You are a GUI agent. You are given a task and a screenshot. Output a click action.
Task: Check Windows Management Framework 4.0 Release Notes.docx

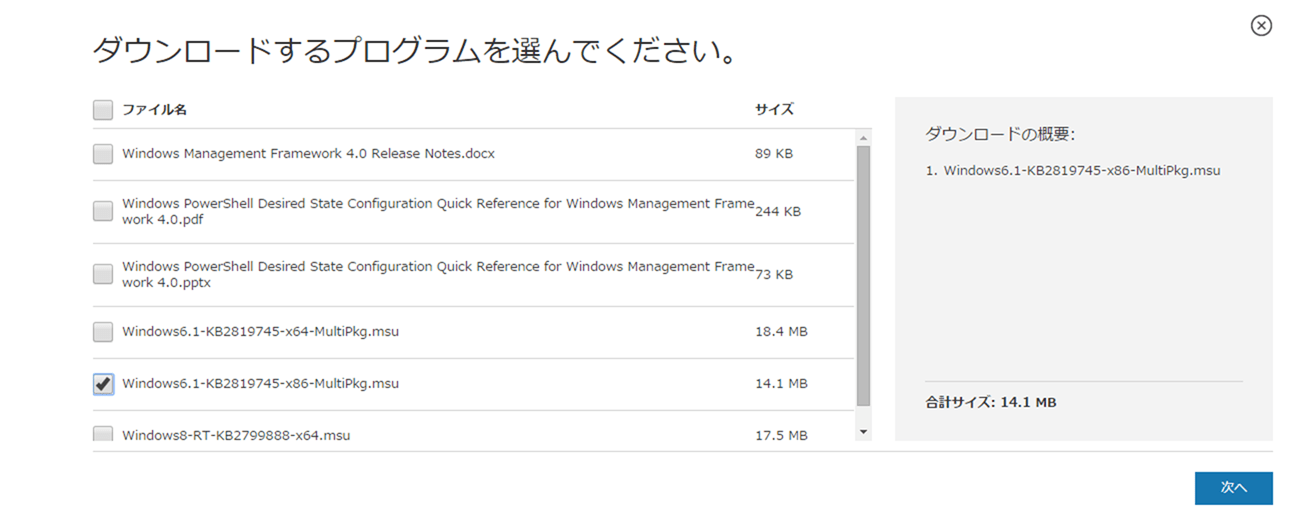(103, 154)
